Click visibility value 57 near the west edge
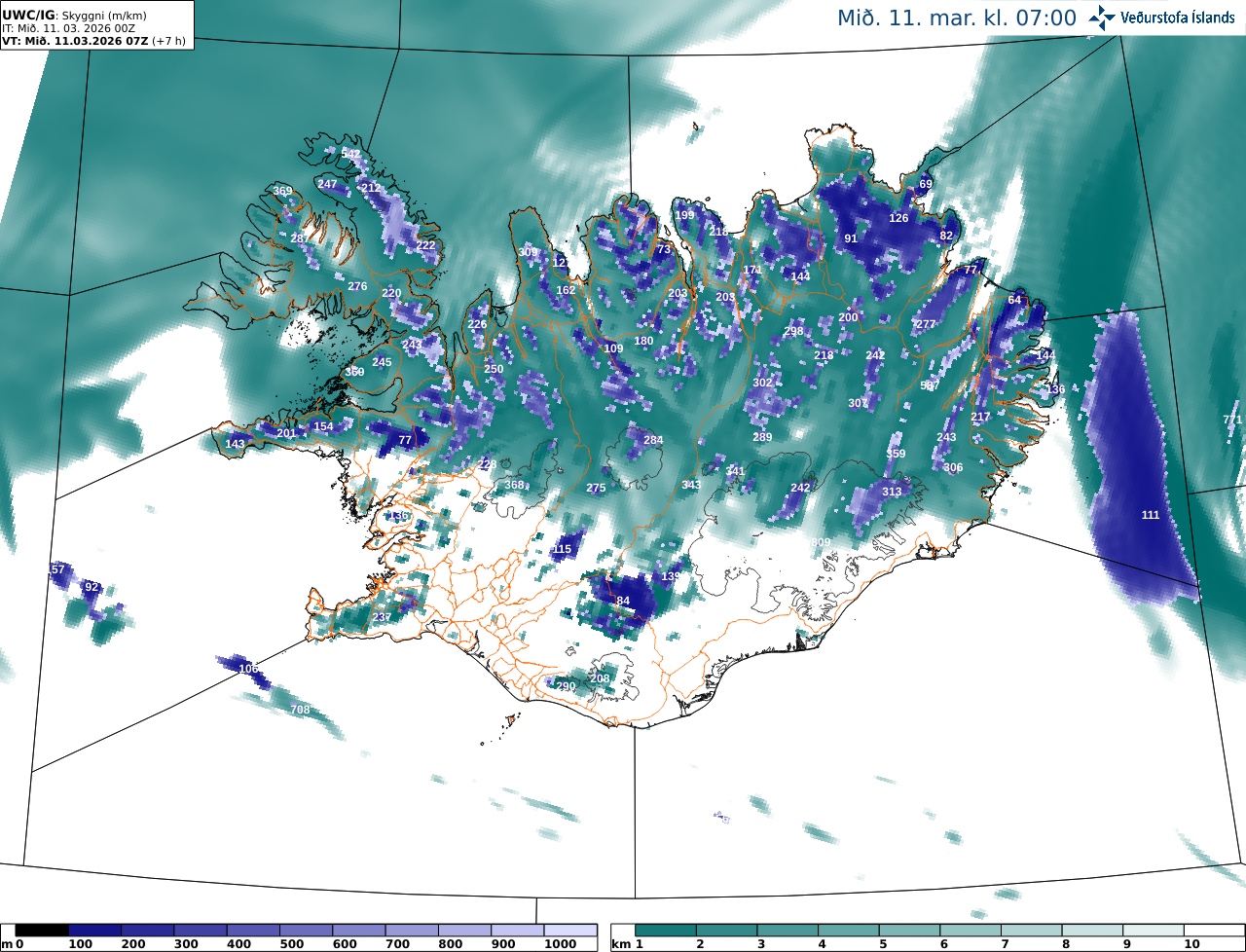 tap(57, 569)
